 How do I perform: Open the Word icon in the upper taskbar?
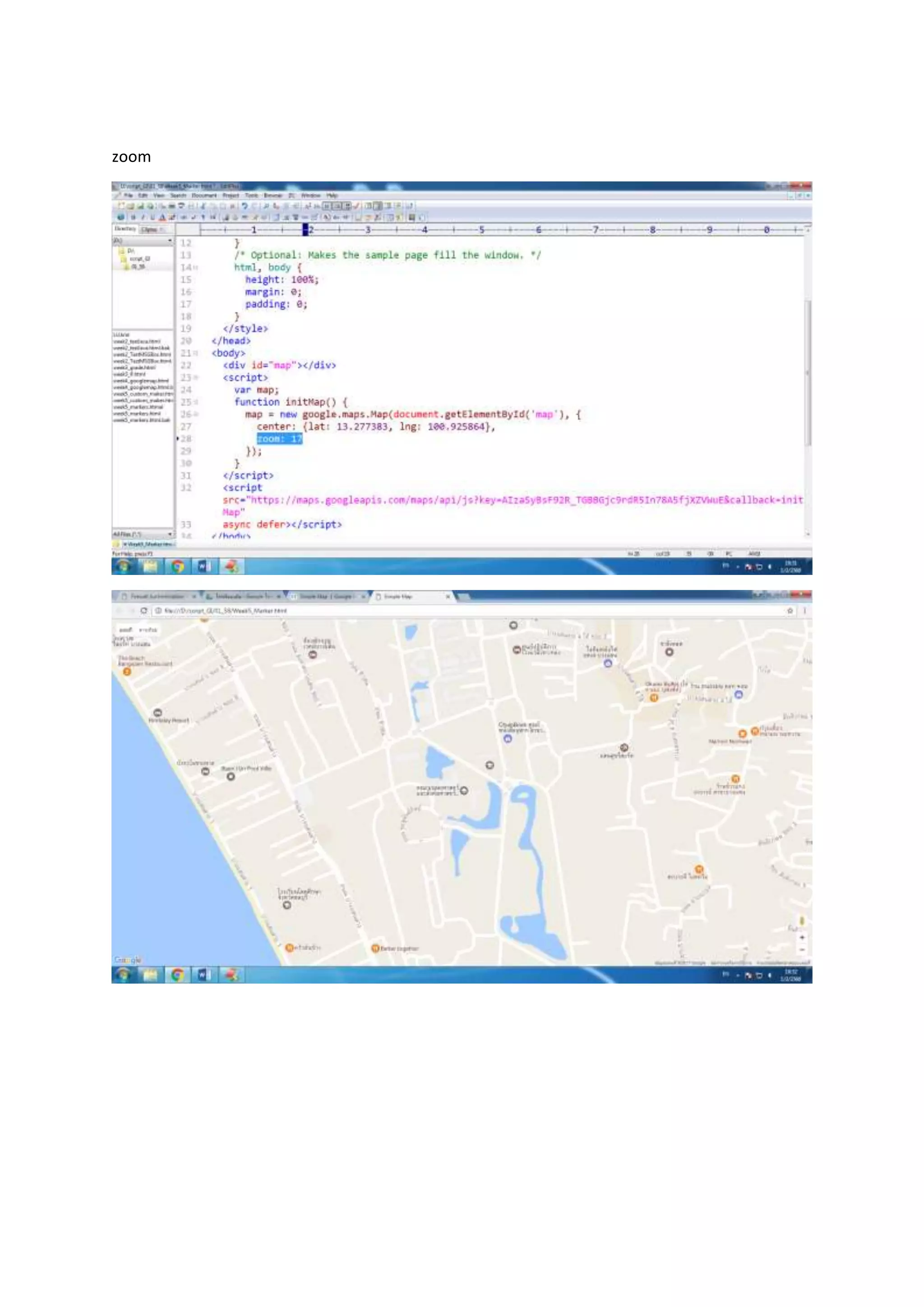click(x=203, y=566)
